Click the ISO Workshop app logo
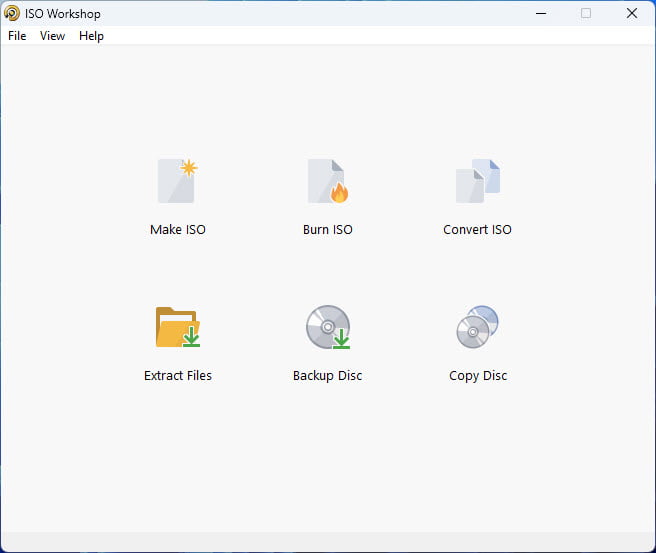The width and height of the screenshot is (656, 553). click(x=12, y=13)
